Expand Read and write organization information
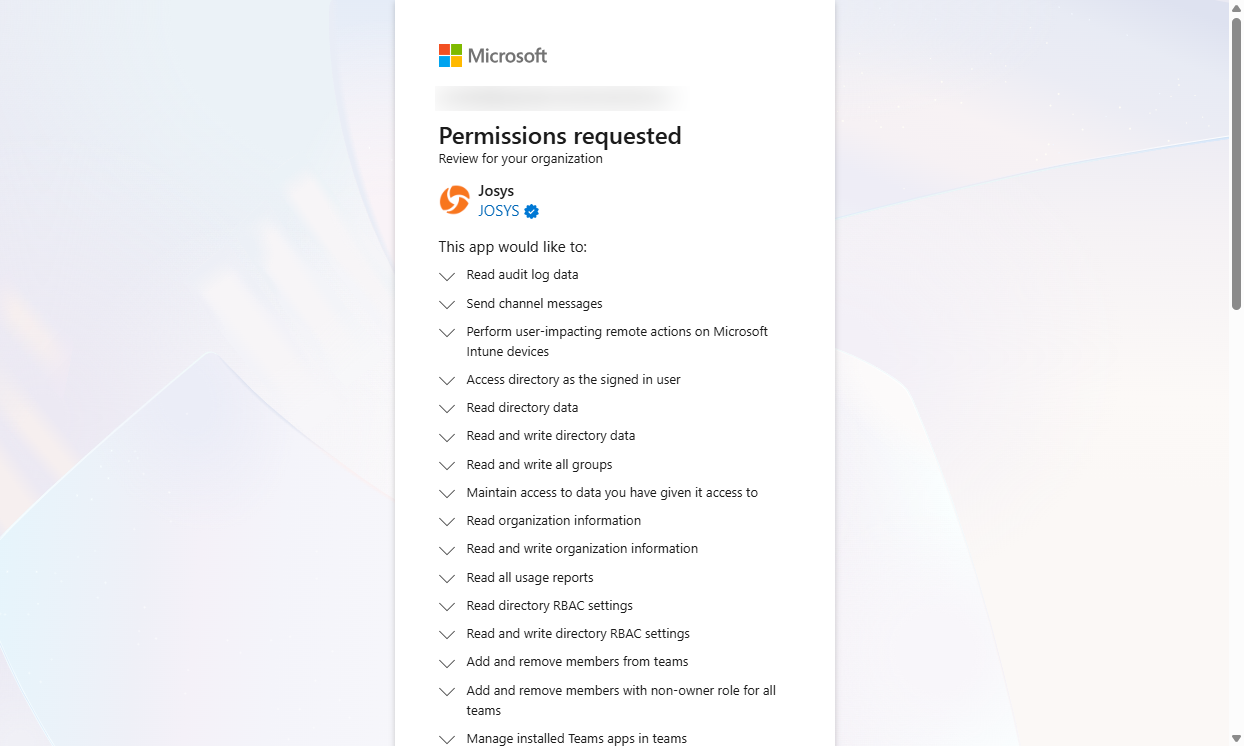 (447, 550)
